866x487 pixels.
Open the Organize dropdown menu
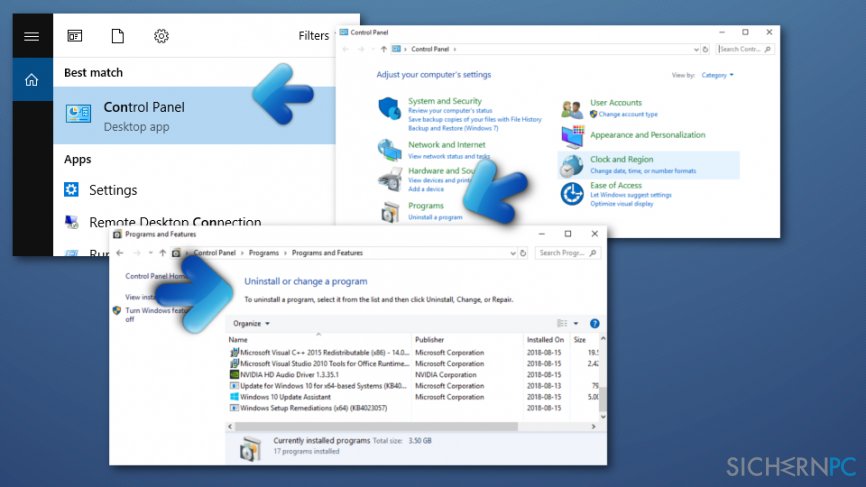251,324
